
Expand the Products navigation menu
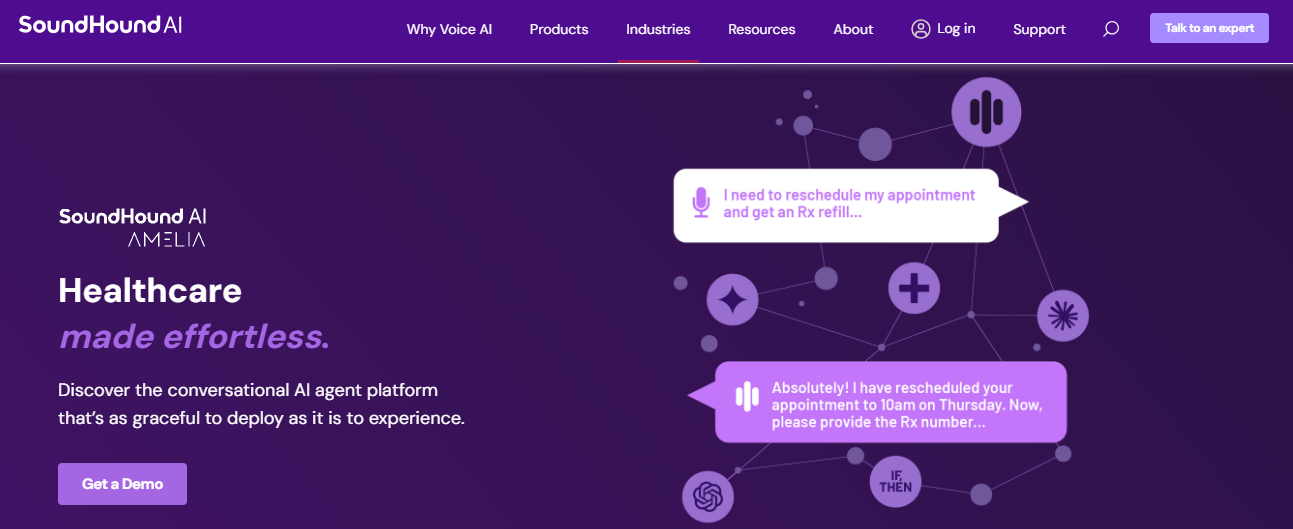click(559, 29)
